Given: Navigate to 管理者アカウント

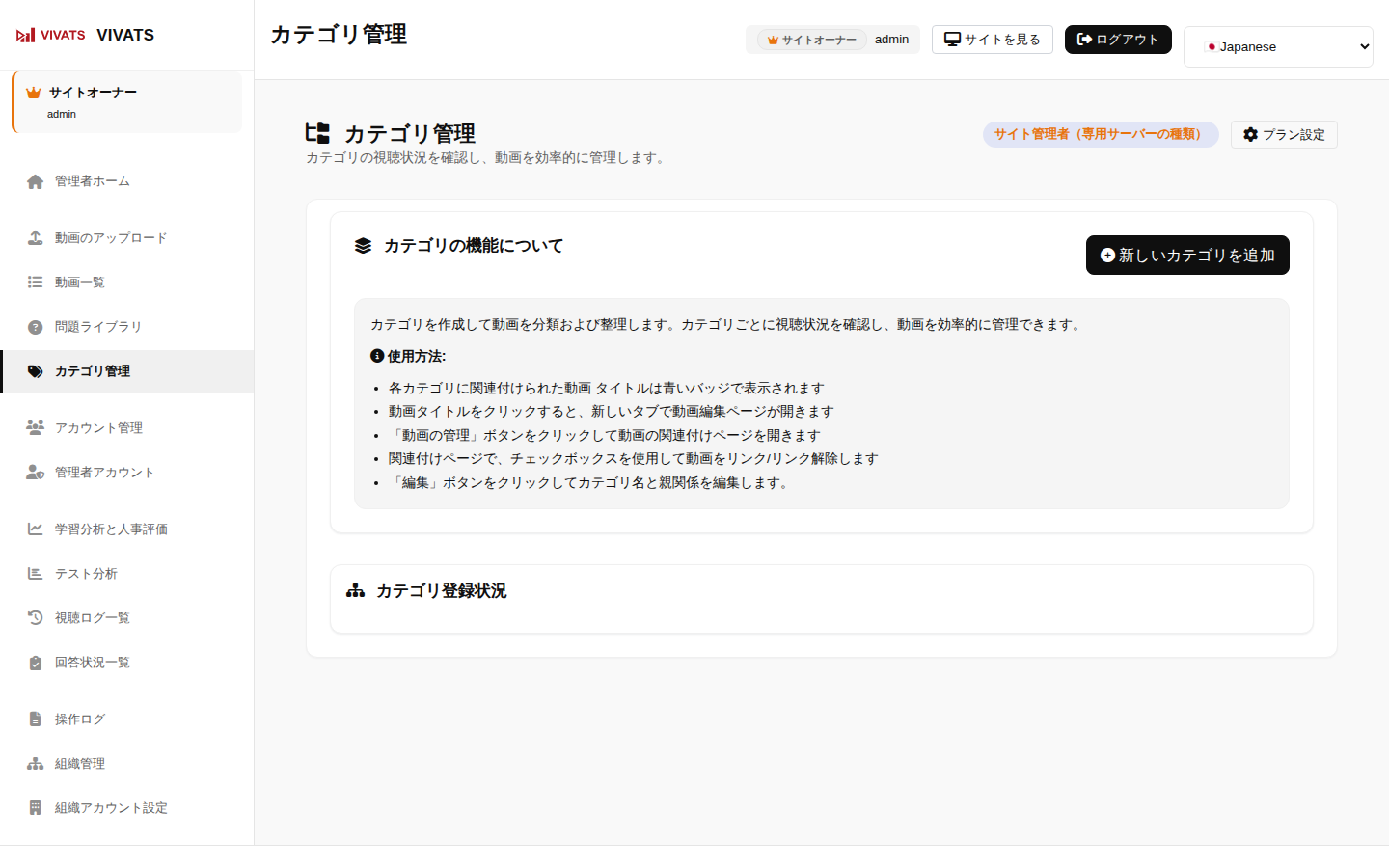Looking at the screenshot, I should point(127,473).
